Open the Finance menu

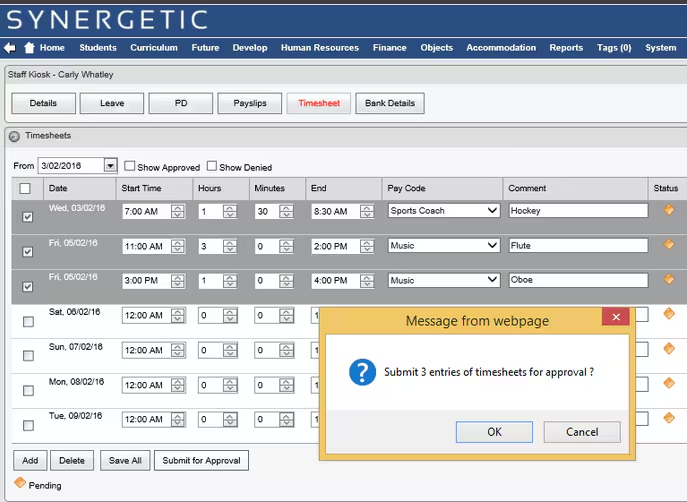(x=390, y=48)
